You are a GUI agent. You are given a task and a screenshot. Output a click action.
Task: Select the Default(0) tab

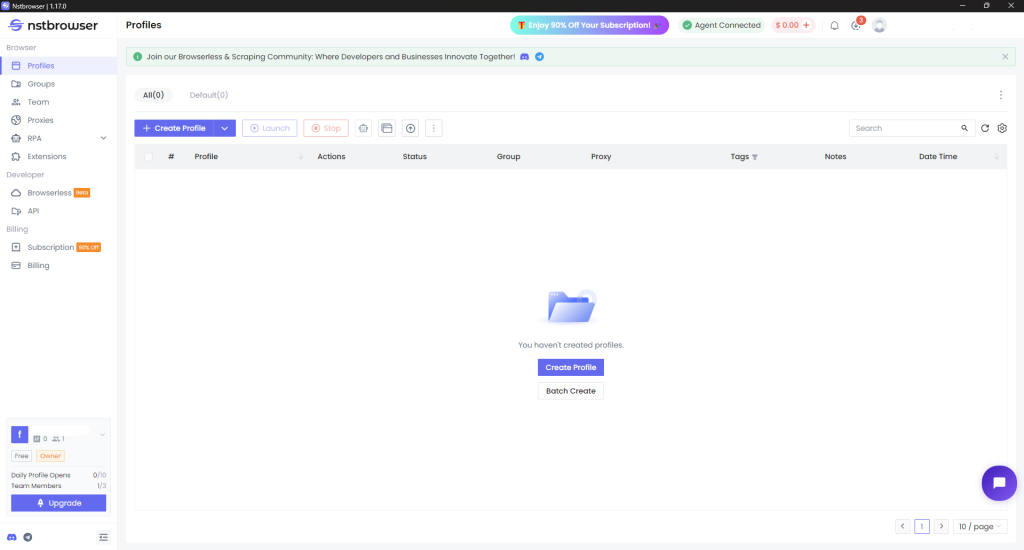point(209,95)
